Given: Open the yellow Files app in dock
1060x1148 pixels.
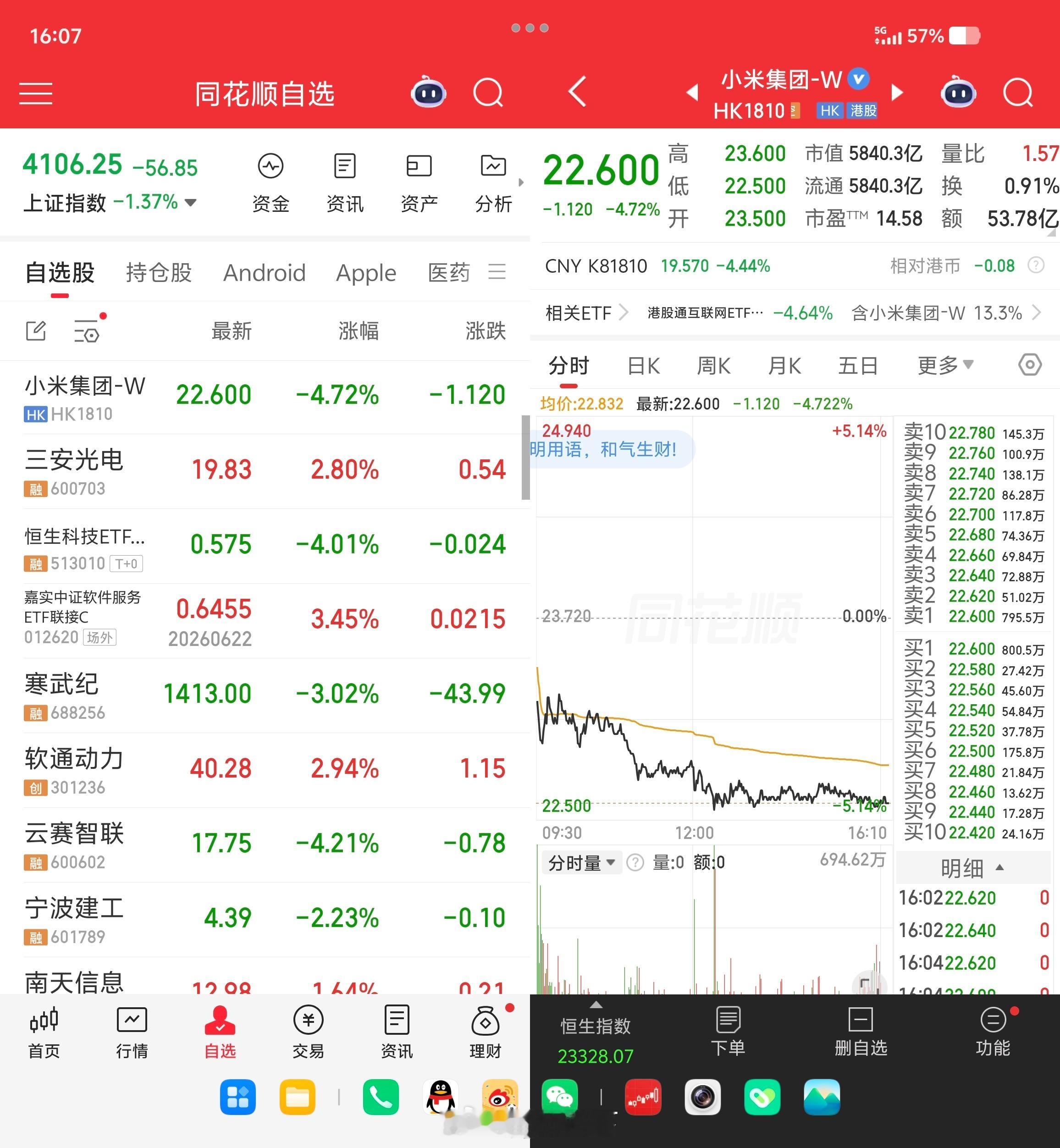Looking at the screenshot, I should click(297, 1097).
